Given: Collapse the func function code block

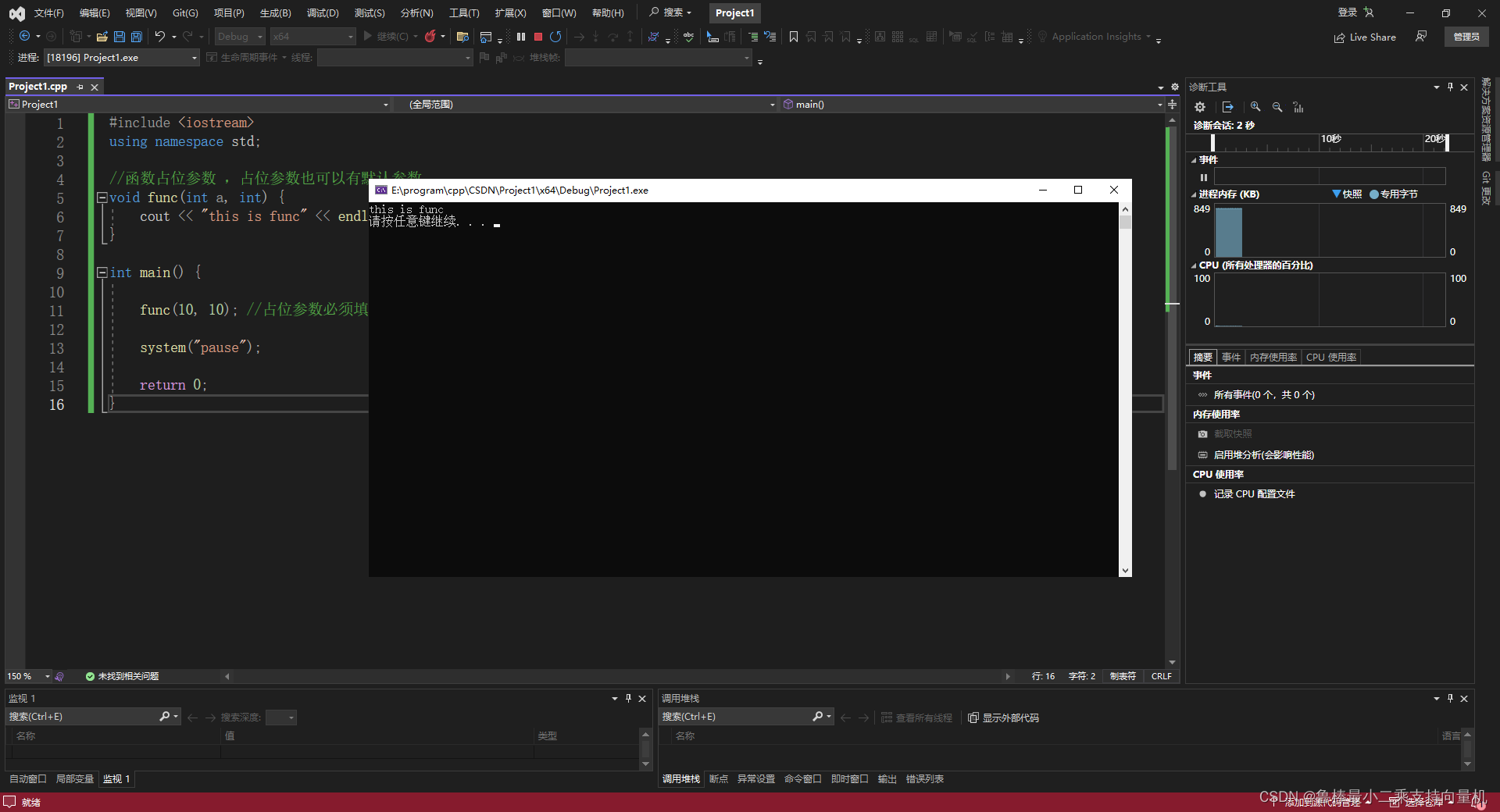Looking at the screenshot, I should [x=102, y=198].
